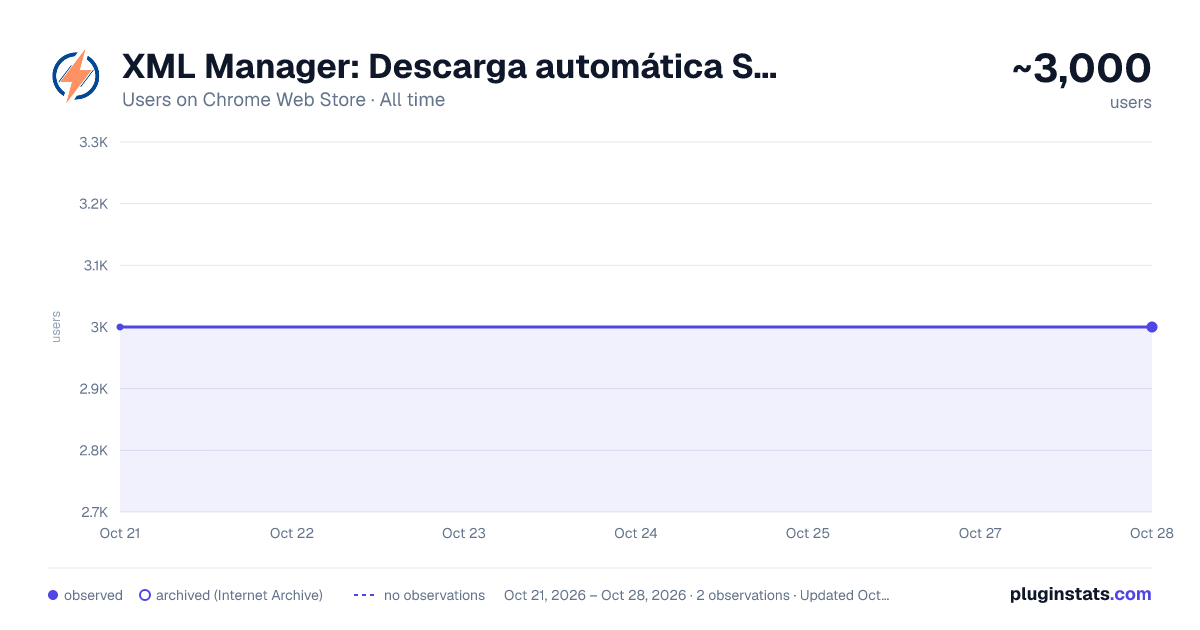This screenshot has width=1200, height=630.
Task: Click the 3.2K y-axis label
Action: click(x=93, y=204)
